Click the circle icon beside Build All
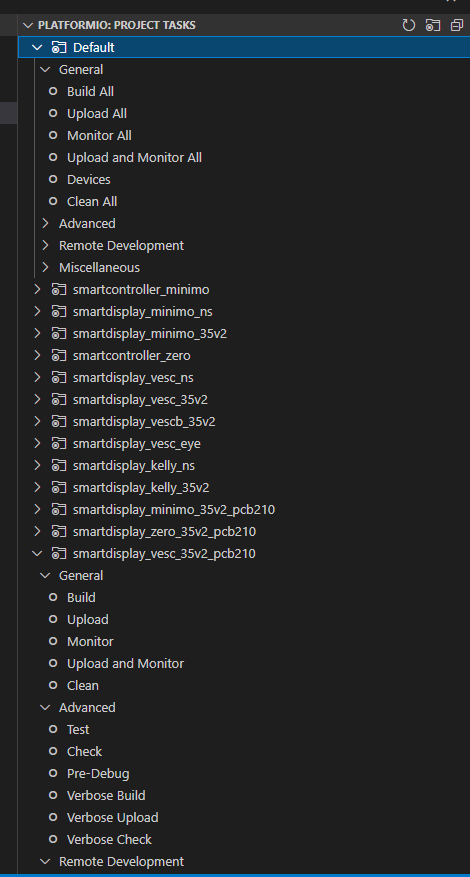Screen dimensions: 470x877 [53, 91]
